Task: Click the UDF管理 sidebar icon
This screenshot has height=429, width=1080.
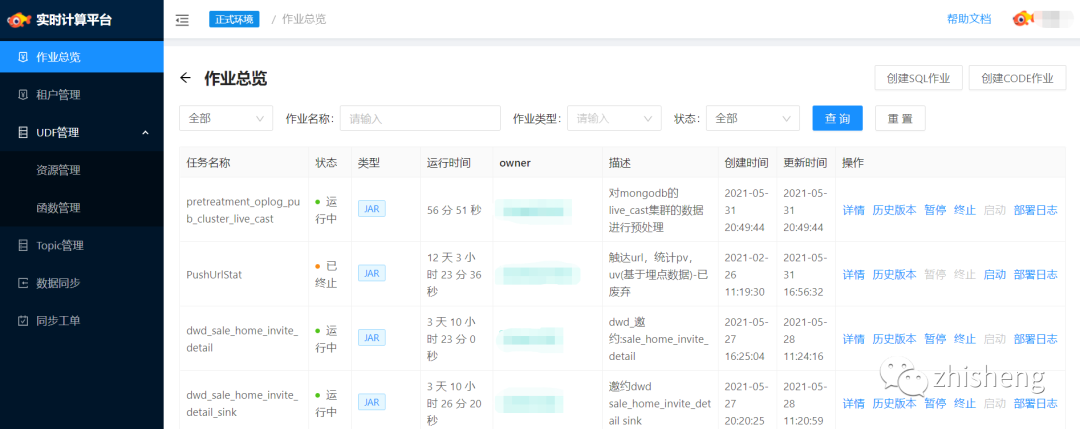Action: tap(23, 132)
